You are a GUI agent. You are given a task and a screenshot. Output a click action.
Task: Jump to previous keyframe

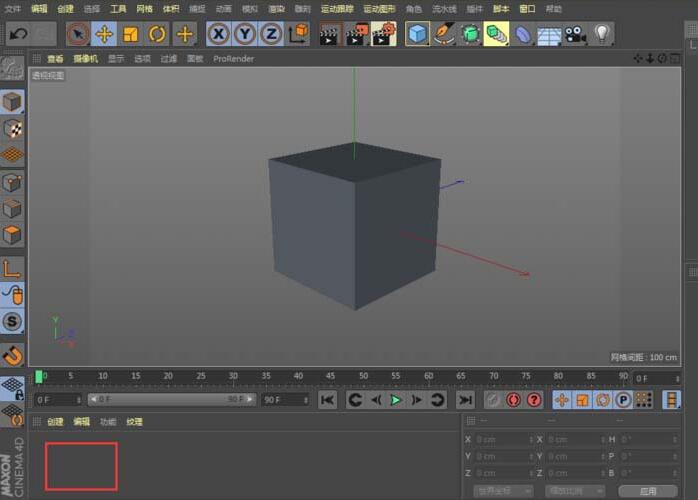355,400
